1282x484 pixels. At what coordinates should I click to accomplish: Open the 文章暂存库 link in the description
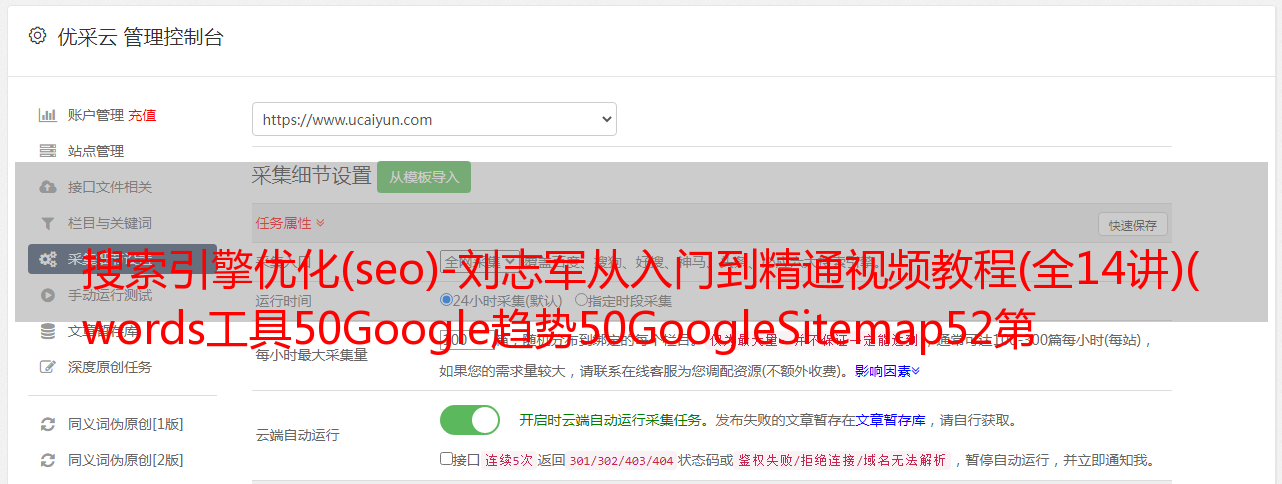click(x=890, y=420)
